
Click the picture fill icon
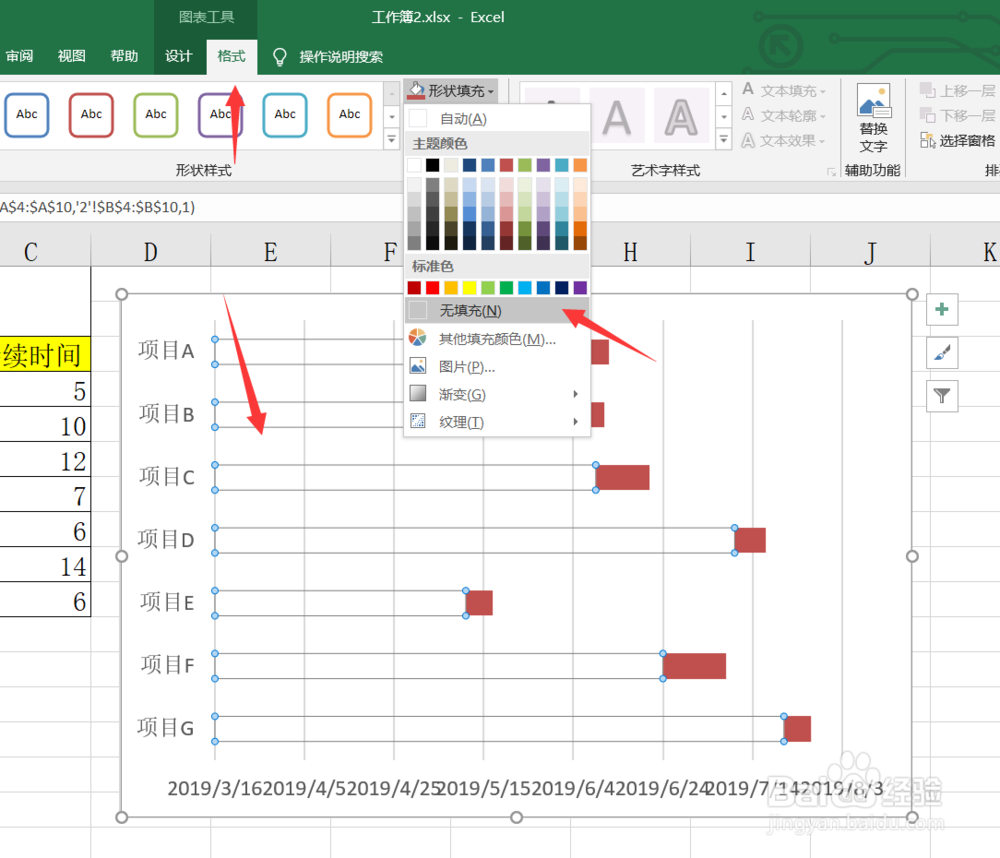(x=418, y=366)
